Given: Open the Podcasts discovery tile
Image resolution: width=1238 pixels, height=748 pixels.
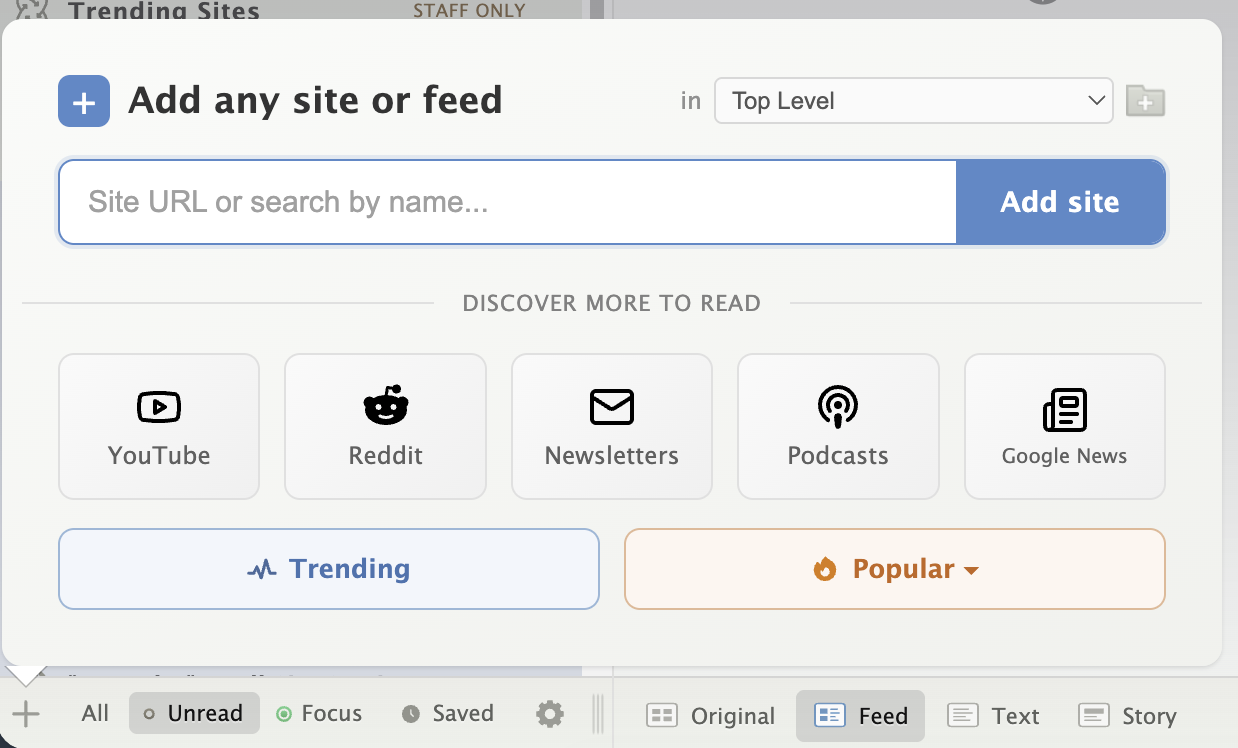Looking at the screenshot, I should pyautogui.click(x=838, y=426).
